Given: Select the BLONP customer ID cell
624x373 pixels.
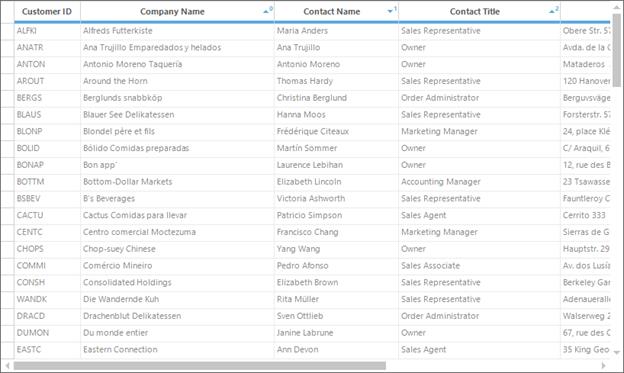Looking at the screenshot, I should [47, 131].
